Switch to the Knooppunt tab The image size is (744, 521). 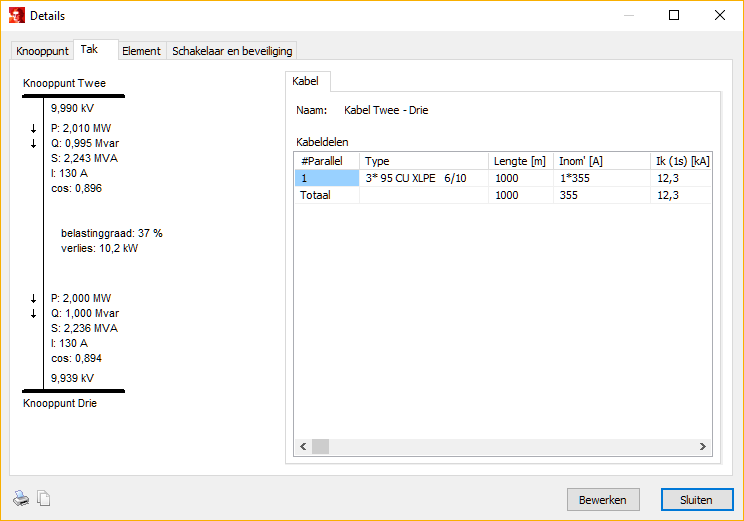click(42, 51)
